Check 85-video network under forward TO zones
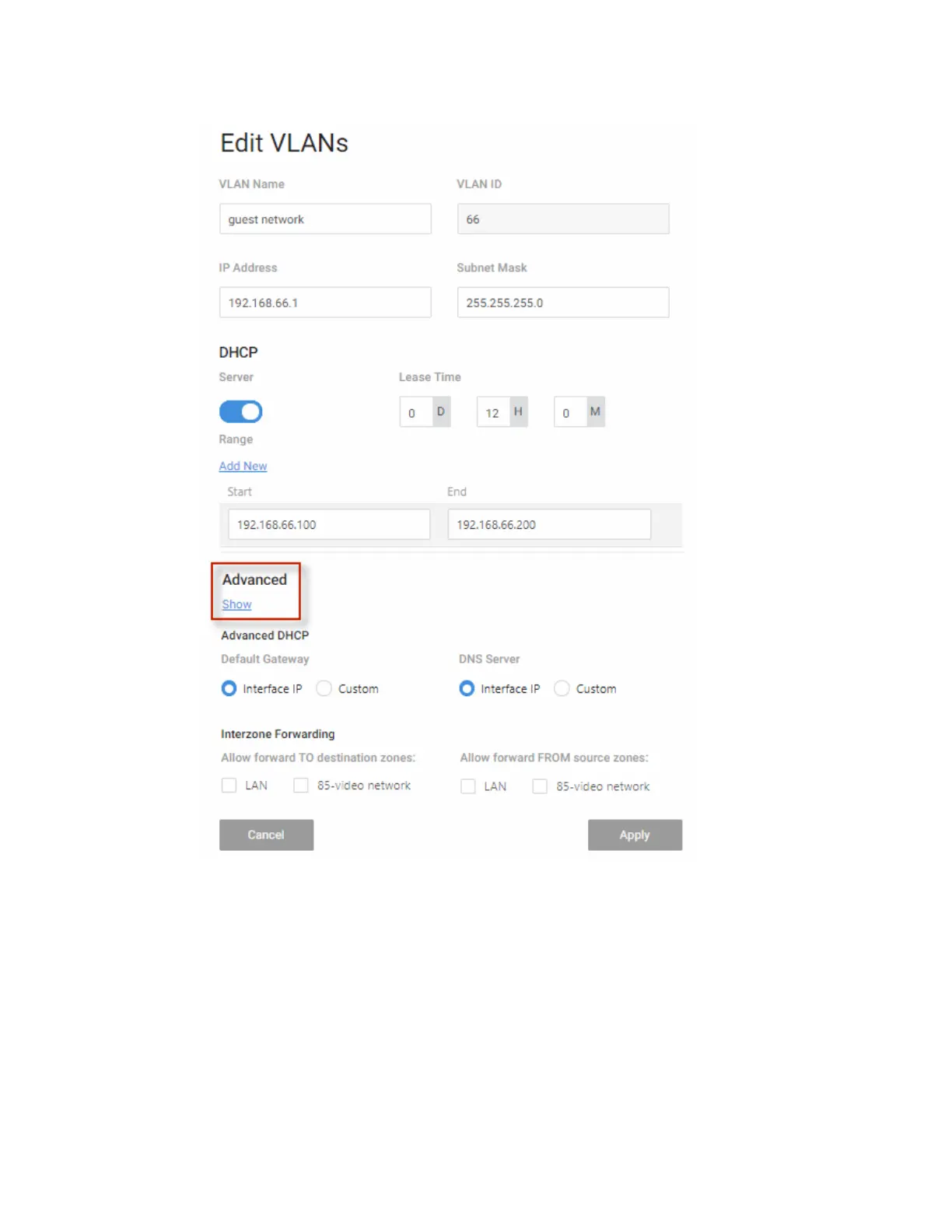This screenshot has width=952, height=1232. [x=301, y=786]
